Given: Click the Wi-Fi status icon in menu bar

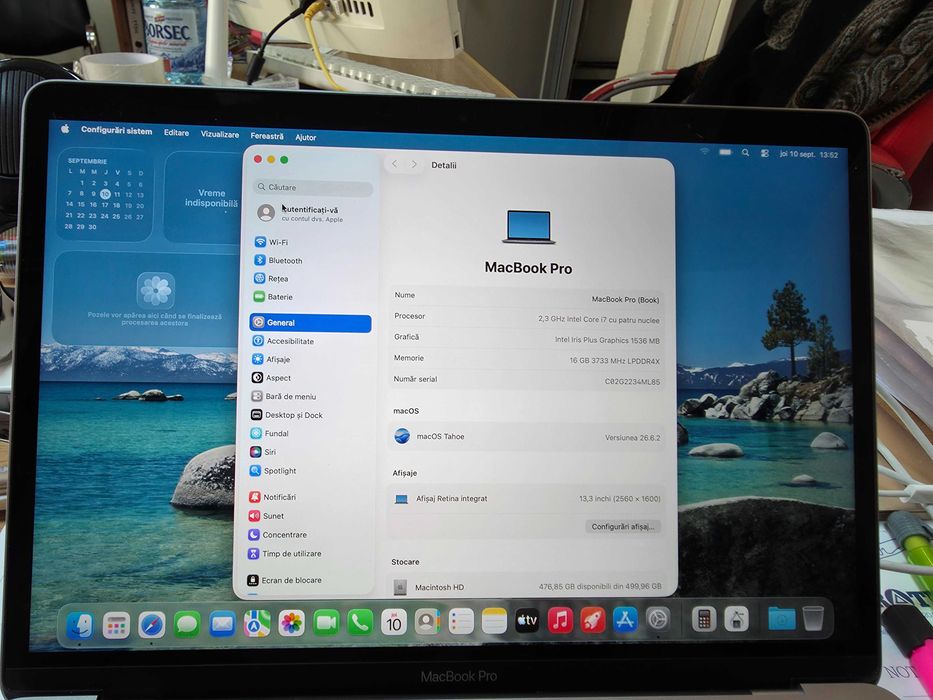Looking at the screenshot, I should click(705, 151).
